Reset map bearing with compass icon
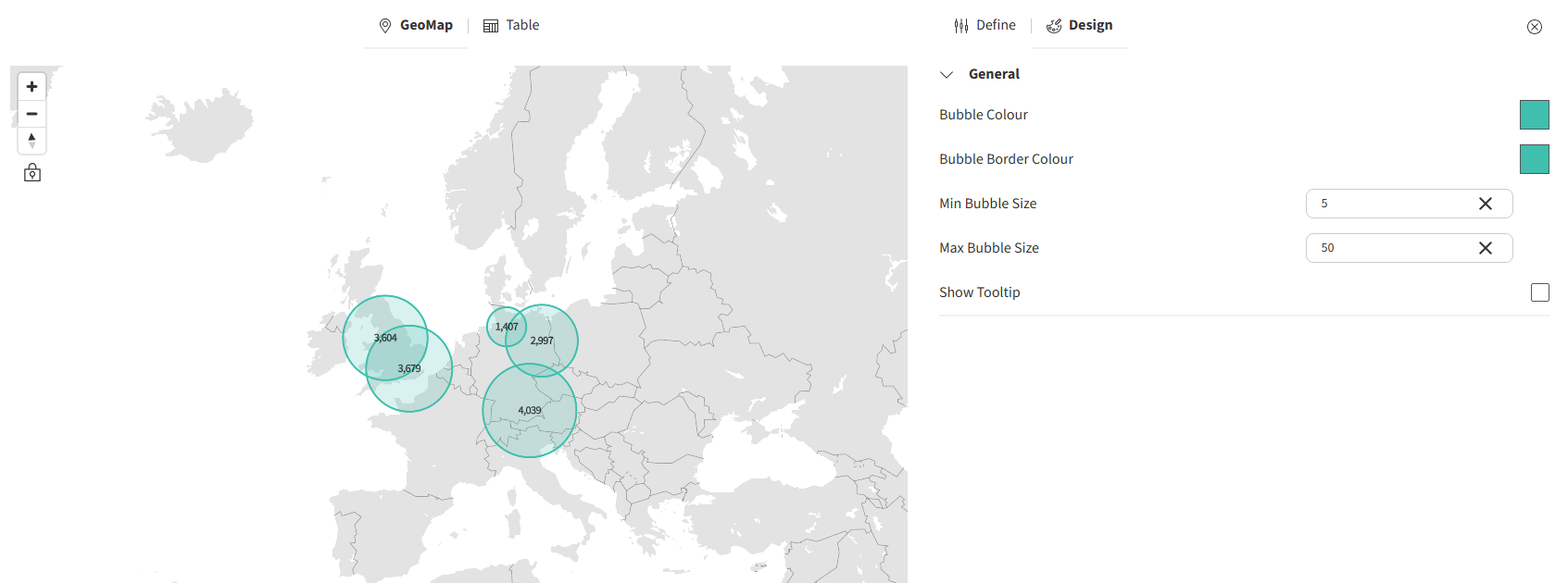This screenshot has height=583, width=1568. 31,141
